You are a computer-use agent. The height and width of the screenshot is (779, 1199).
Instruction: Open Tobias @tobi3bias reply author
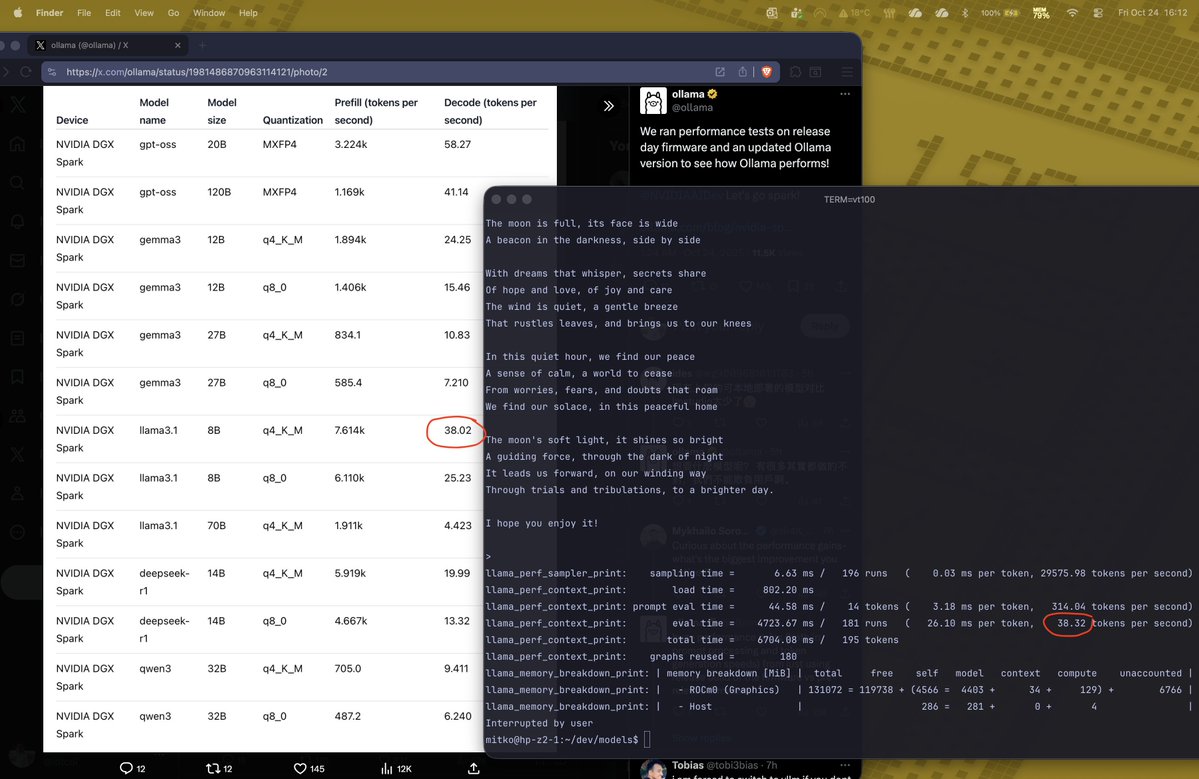click(688, 765)
